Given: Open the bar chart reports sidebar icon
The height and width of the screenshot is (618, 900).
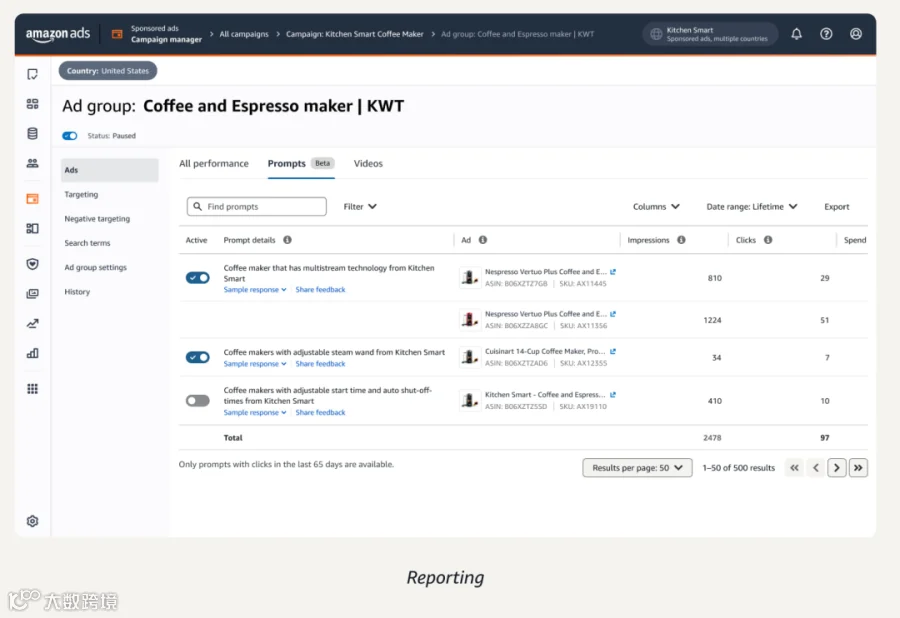Looking at the screenshot, I should tap(33, 353).
